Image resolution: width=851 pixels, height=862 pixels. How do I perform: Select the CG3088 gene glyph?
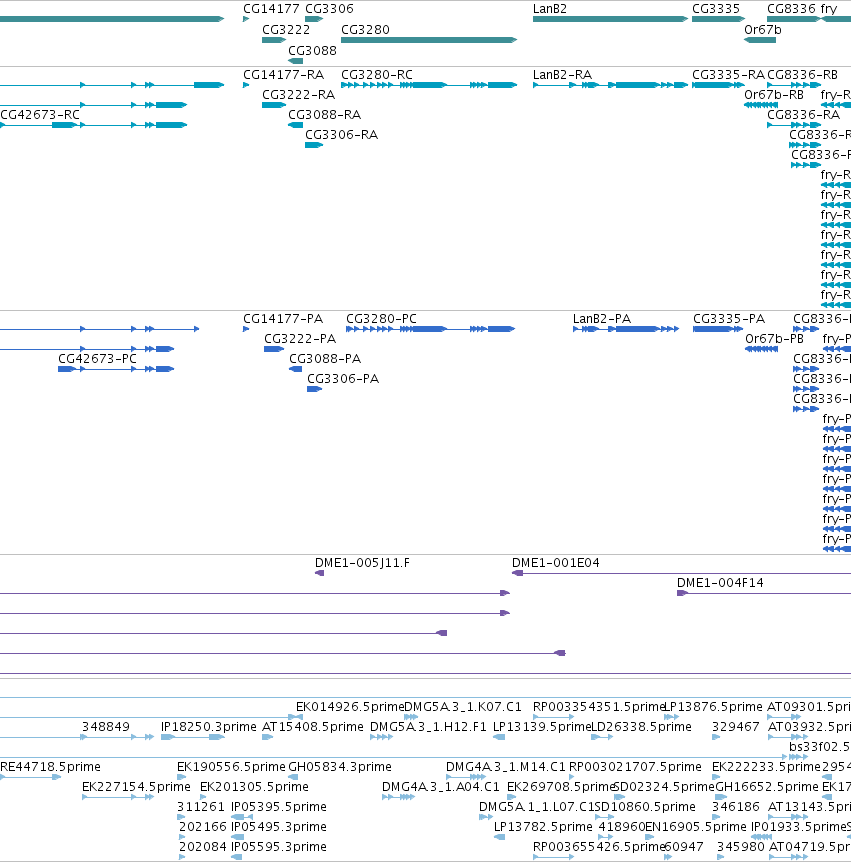coord(295,61)
